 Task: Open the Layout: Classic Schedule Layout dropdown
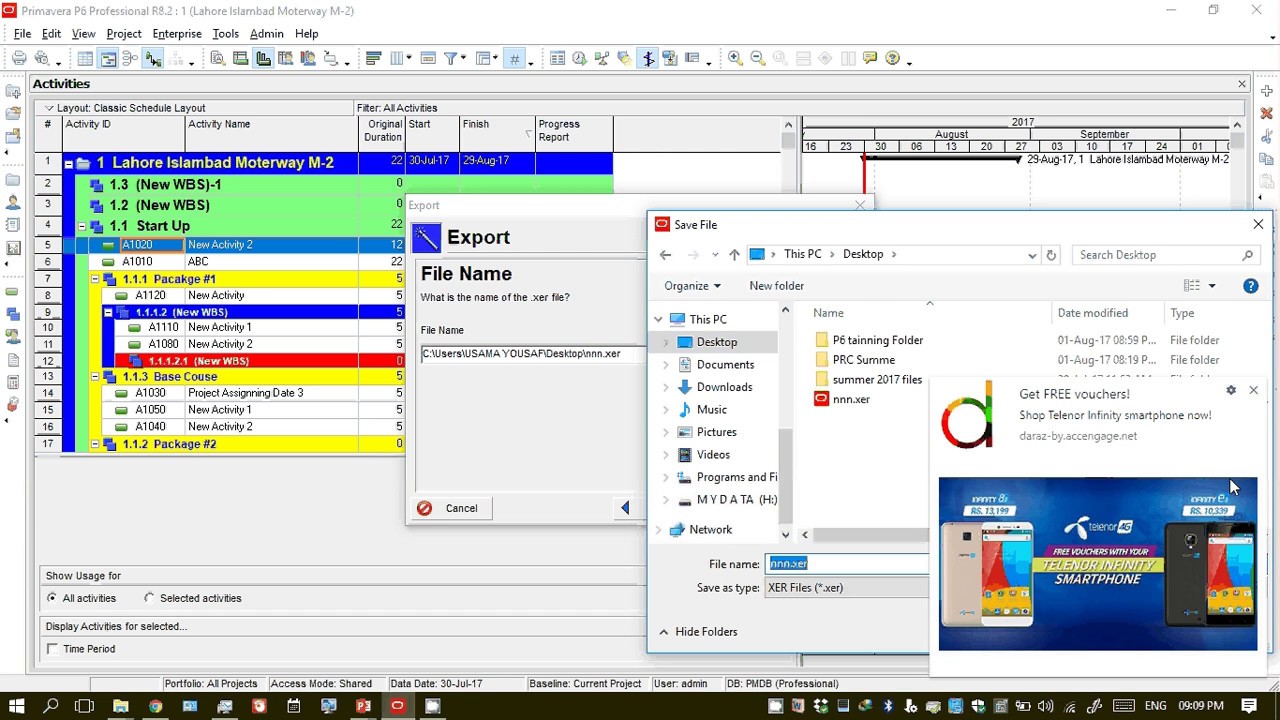pos(49,108)
